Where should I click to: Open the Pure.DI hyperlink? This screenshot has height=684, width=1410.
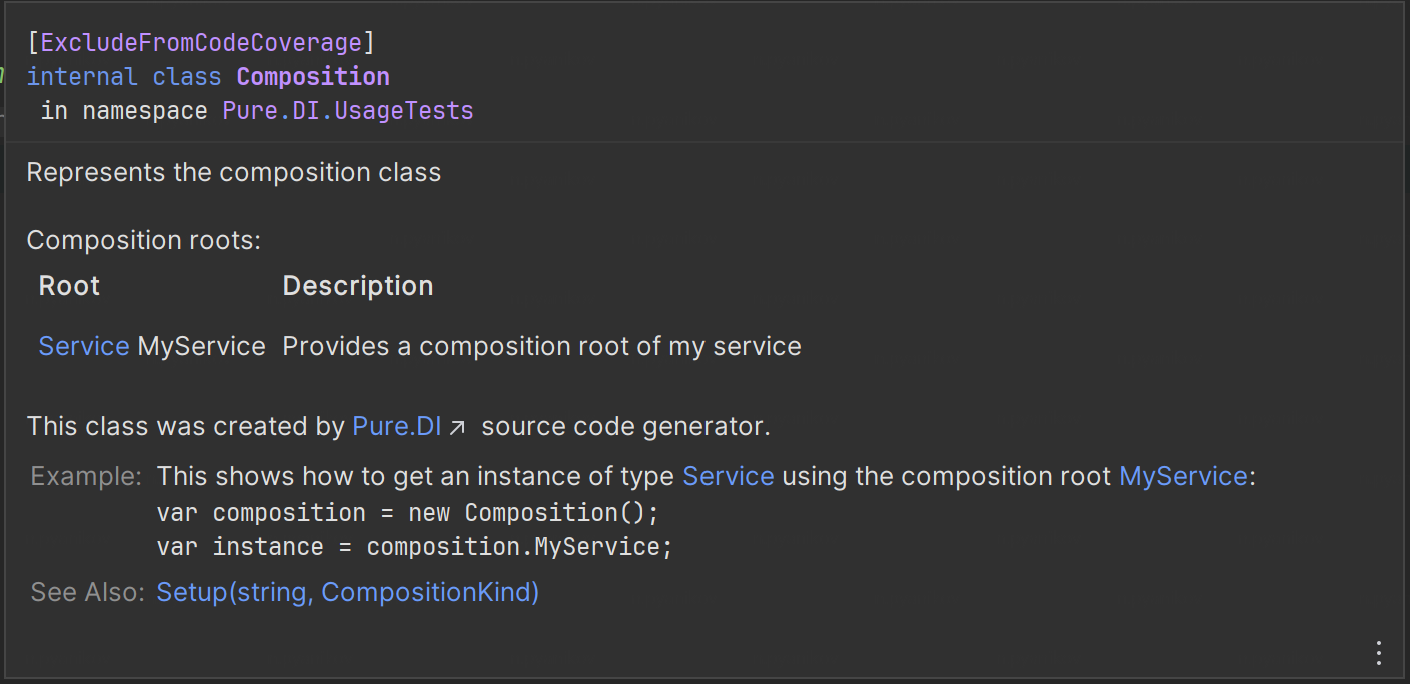click(397, 427)
